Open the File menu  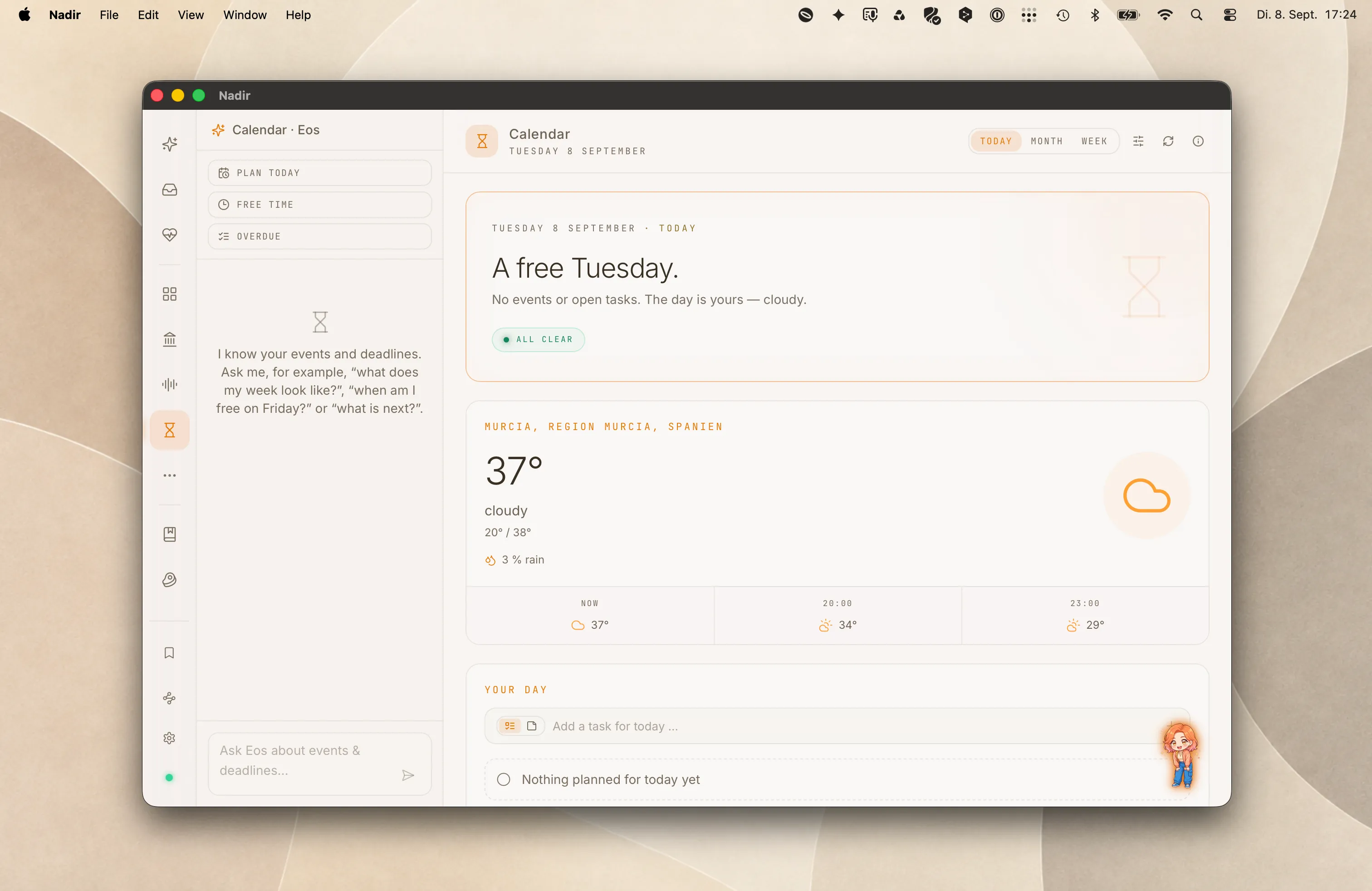pyautogui.click(x=109, y=15)
